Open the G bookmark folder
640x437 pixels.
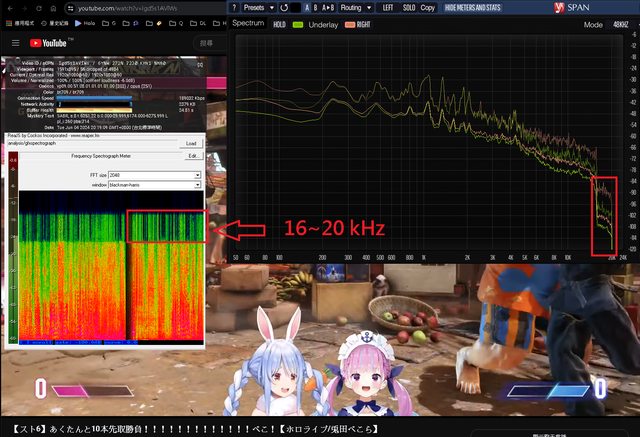pyautogui.click(x=109, y=23)
